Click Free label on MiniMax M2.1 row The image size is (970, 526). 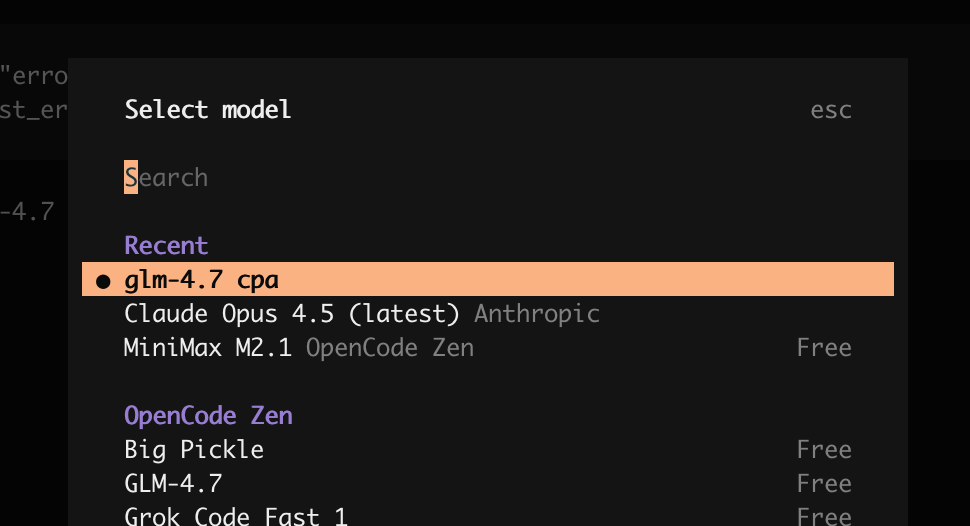(824, 348)
